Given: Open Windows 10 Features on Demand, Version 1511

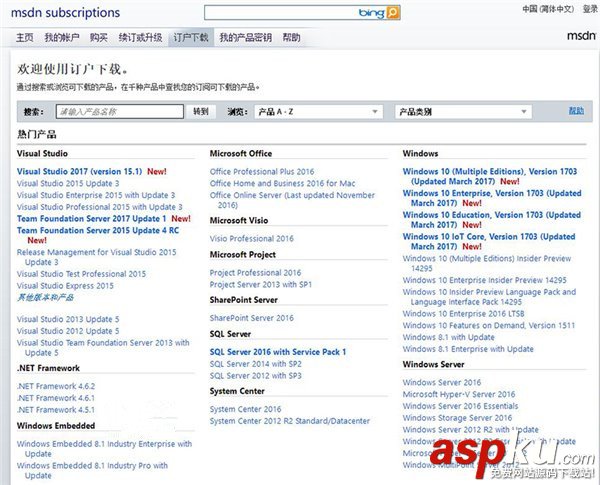Looking at the screenshot, I should click(x=489, y=326).
